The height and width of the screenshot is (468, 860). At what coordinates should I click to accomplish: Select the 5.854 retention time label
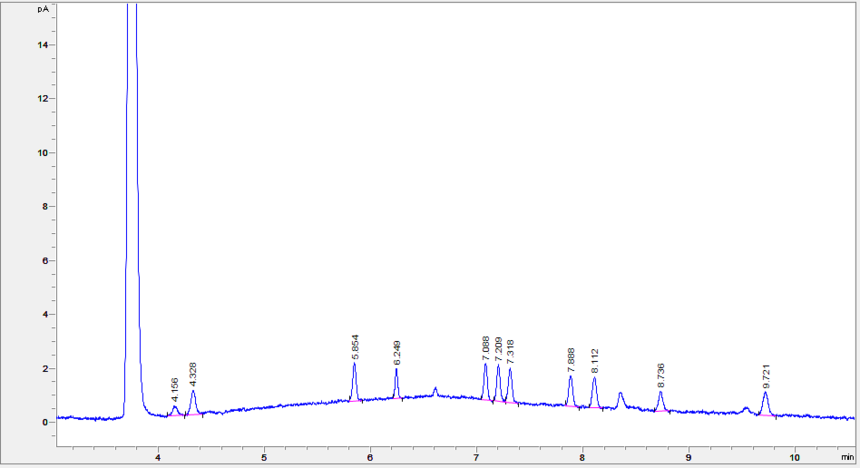pos(355,347)
